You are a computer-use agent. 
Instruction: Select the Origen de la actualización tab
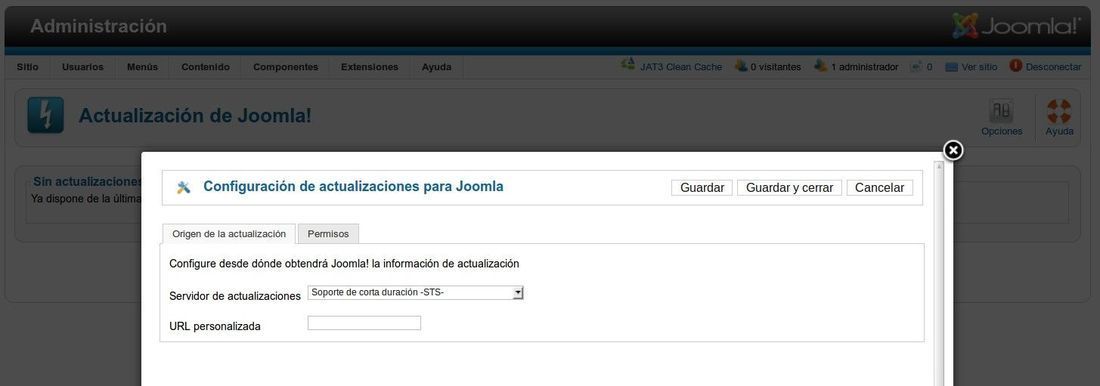229,234
